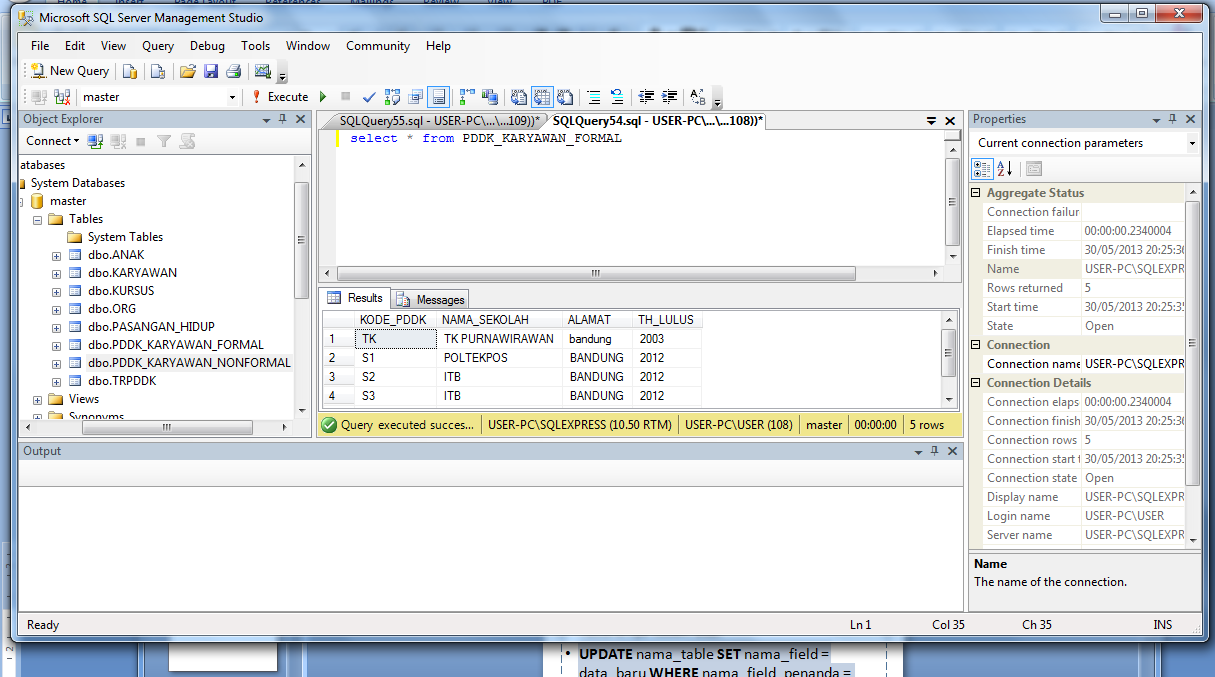1215x677 pixels.
Task: Click Object Explorer vertical scrollbar
Action: pos(301,240)
